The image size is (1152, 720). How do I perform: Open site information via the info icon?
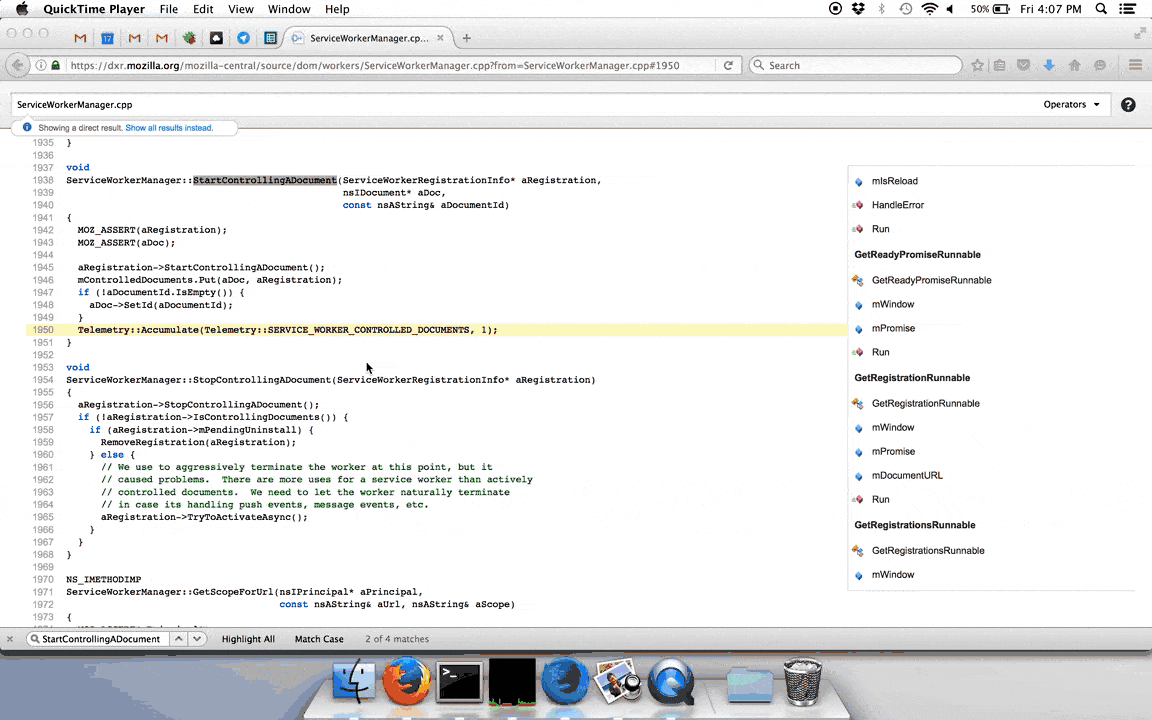(41, 65)
